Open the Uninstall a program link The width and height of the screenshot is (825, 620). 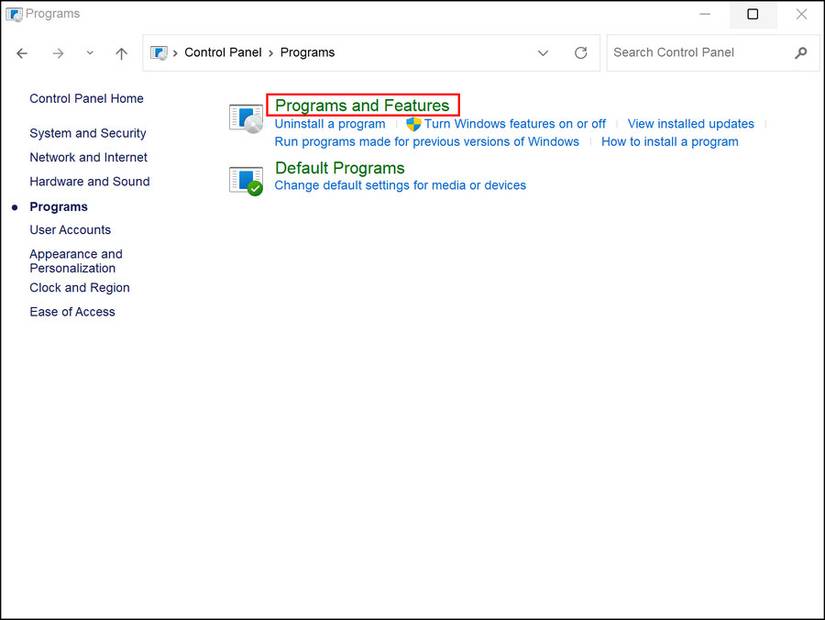(330, 123)
